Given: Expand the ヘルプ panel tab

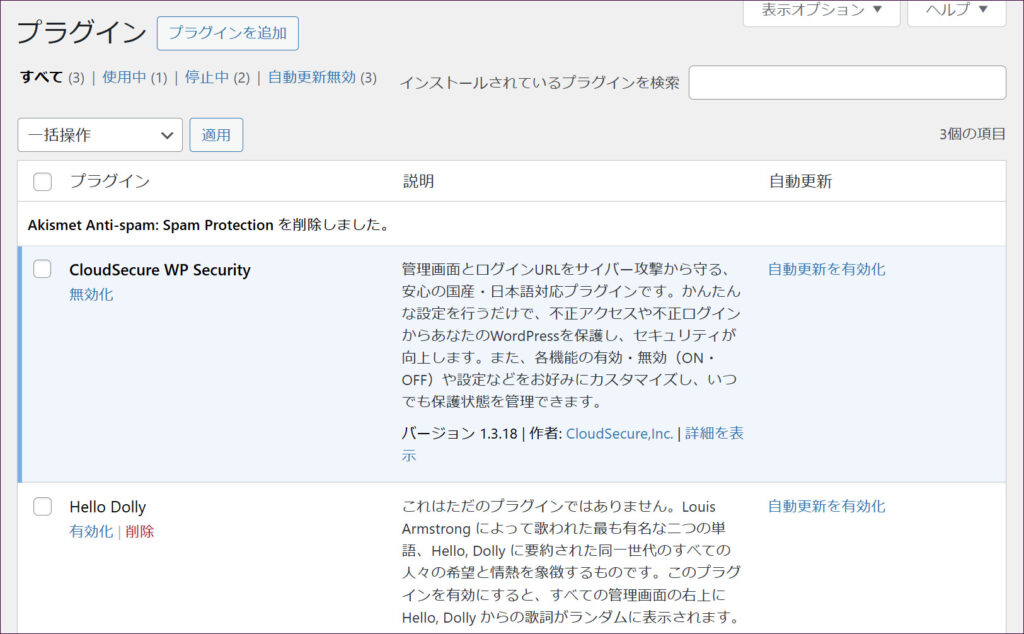Looking at the screenshot, I should [956, 10].
